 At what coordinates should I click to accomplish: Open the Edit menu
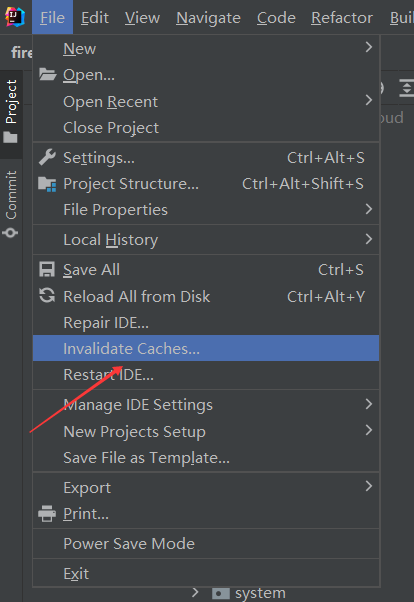(95, 18)
